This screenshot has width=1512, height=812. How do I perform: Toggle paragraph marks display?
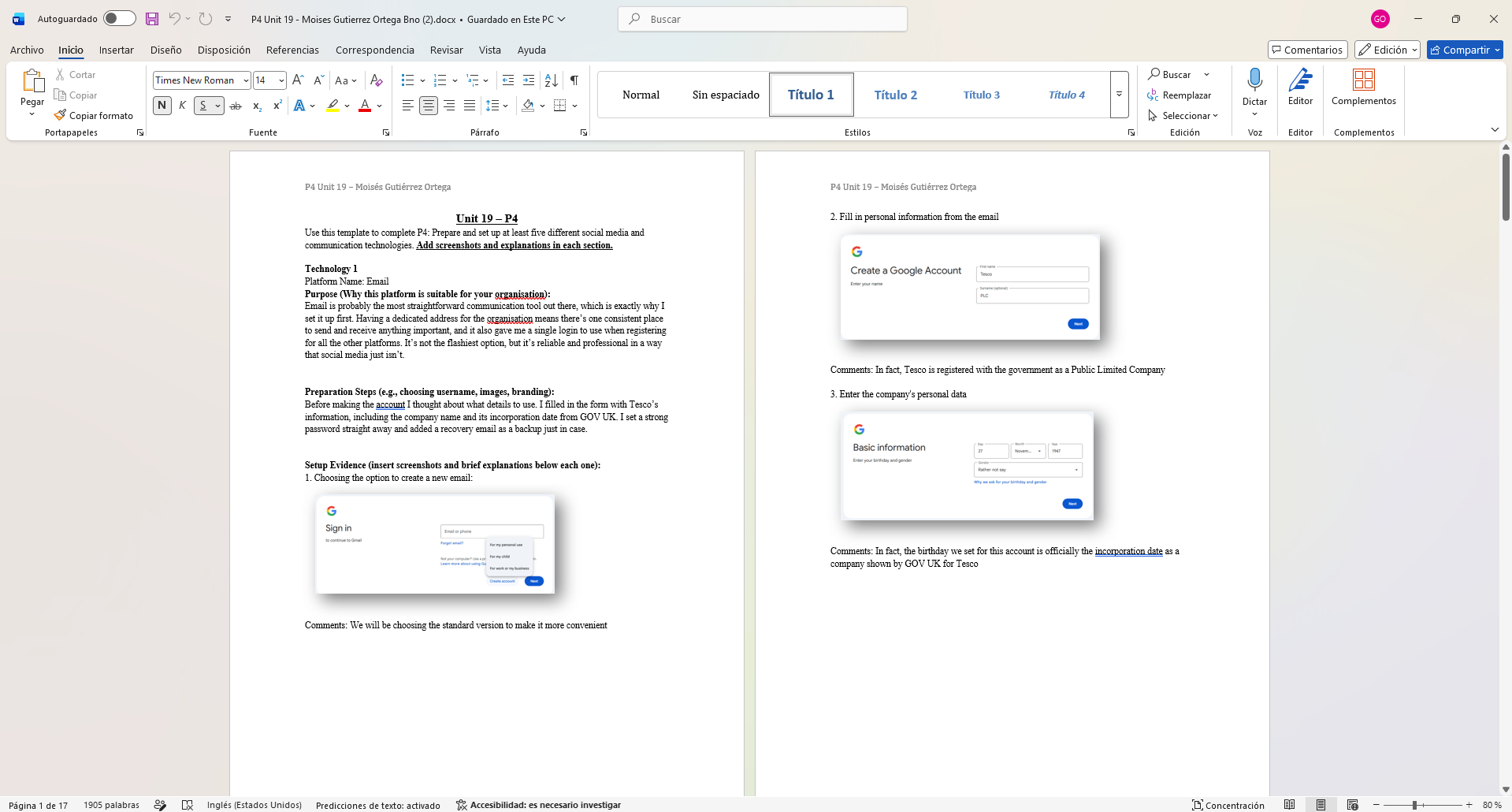click(574, 80)
